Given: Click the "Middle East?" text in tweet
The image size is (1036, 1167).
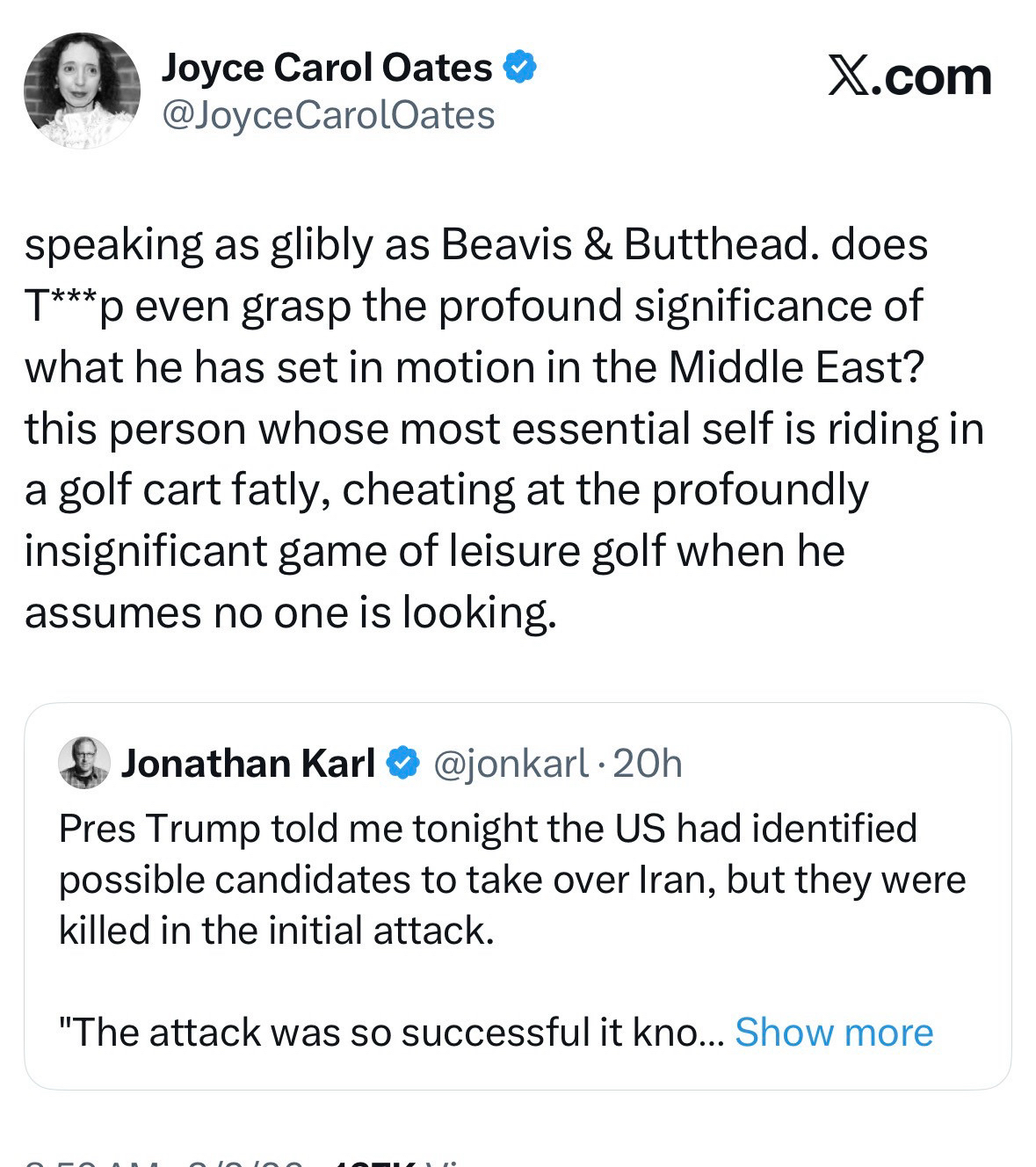Looking at the screenshot, I should pos(797,367).
